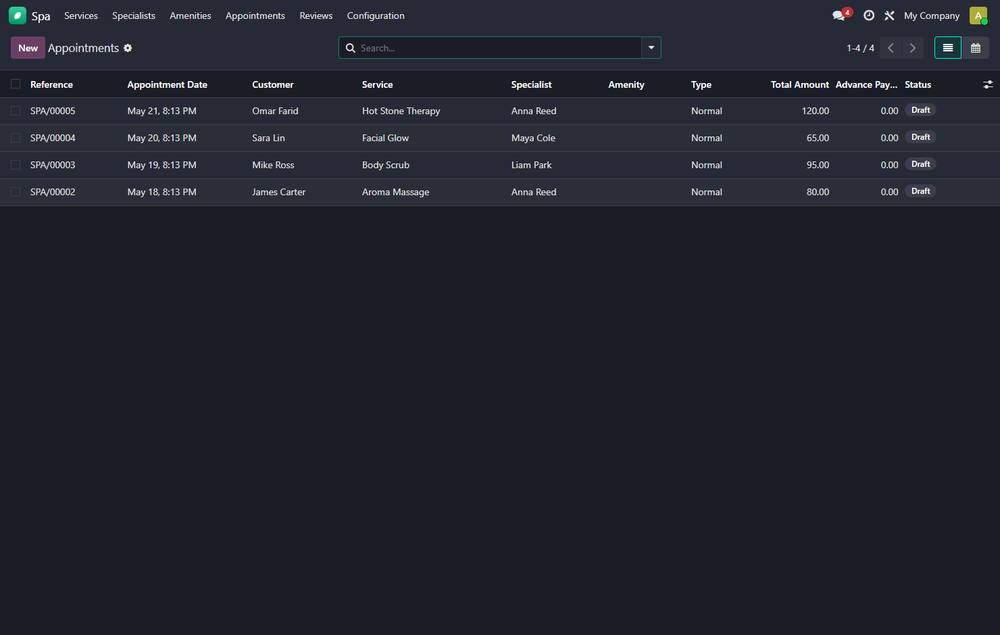Click the 1-4 / 4 pager counter
Viewport: 1000px width, 635px height.
[860, 48]
